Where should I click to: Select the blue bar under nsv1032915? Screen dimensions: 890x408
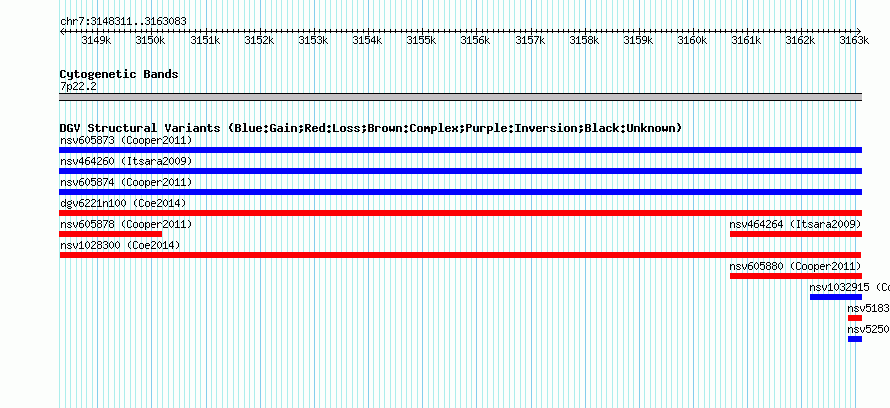(x=836, y=297)
